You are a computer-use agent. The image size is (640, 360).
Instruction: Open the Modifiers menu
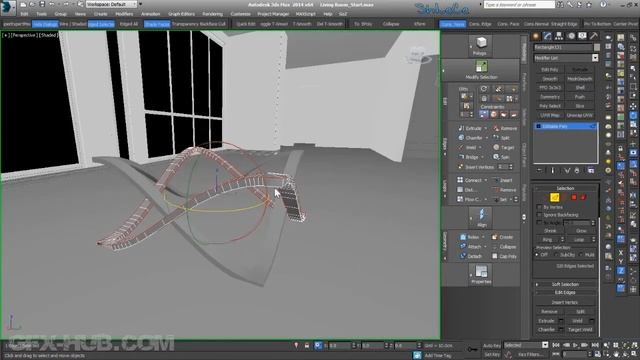click(124, 14)
